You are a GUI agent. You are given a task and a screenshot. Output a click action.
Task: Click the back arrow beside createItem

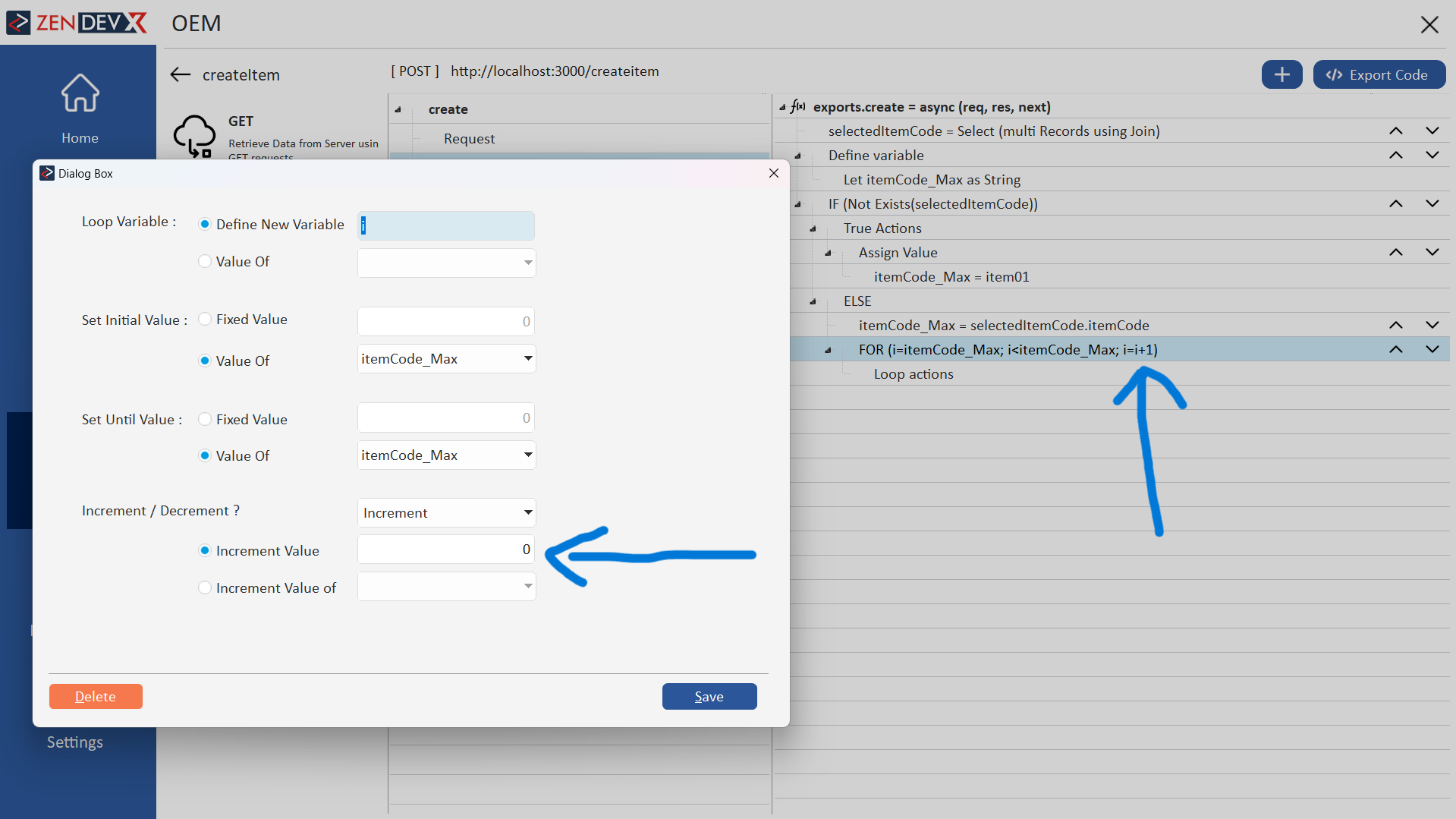click(180, 74)
